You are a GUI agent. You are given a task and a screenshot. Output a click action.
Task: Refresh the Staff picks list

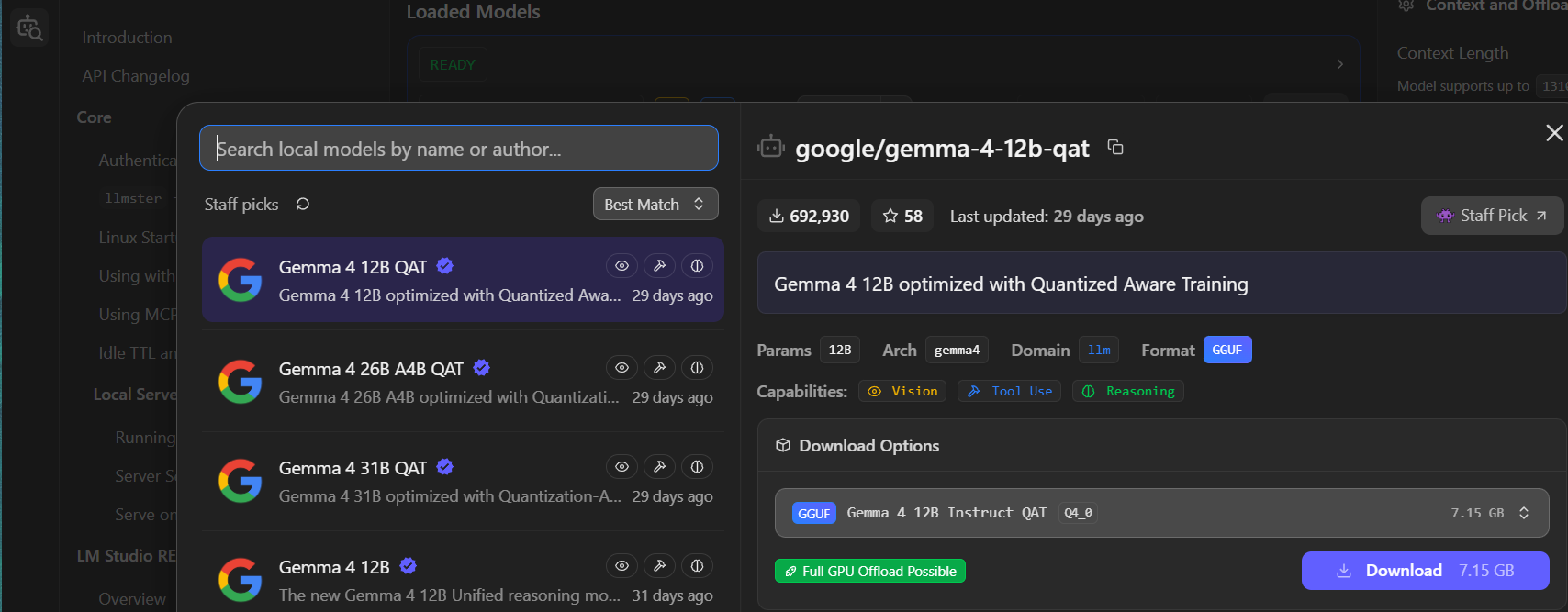[x=303, y=204]
